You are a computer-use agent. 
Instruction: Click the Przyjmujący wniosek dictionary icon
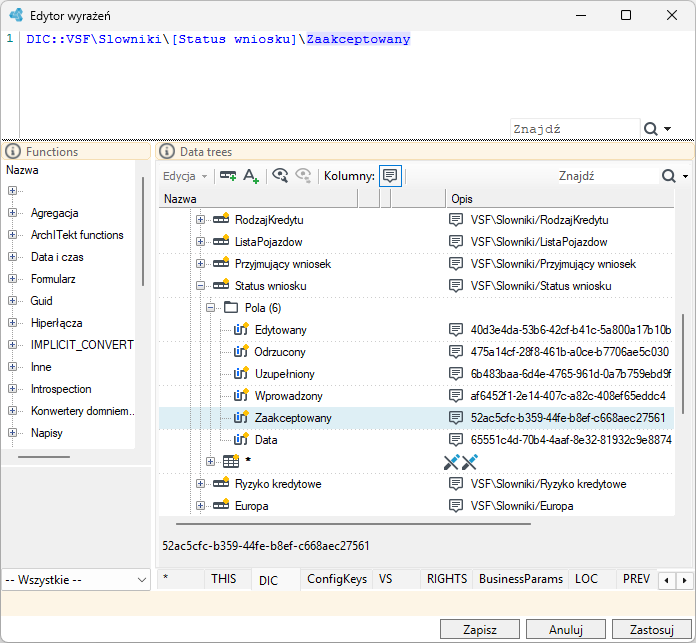pos(221,263)
